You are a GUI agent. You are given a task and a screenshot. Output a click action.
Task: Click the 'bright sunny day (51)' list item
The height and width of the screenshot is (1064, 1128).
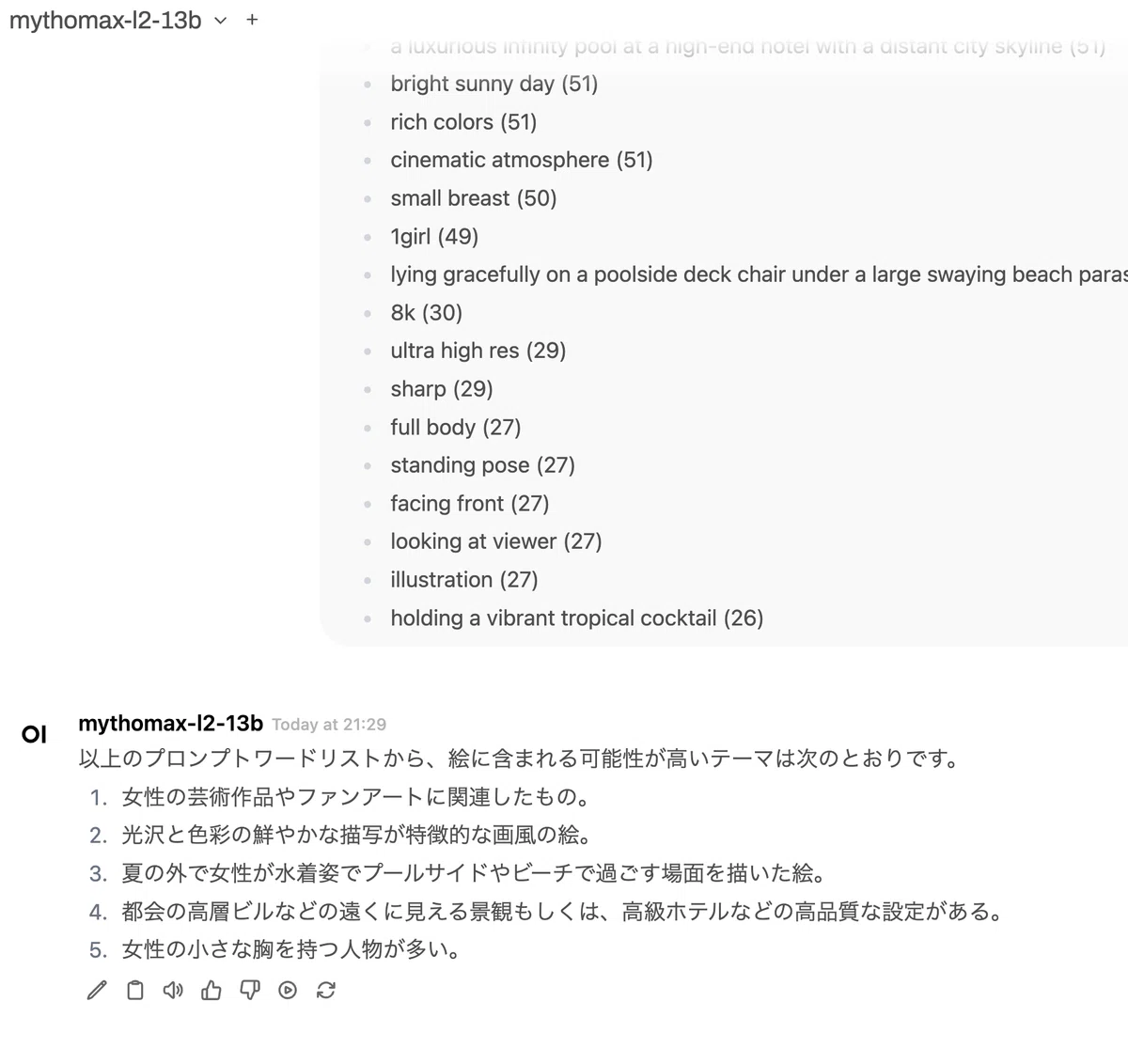[494, 84]
